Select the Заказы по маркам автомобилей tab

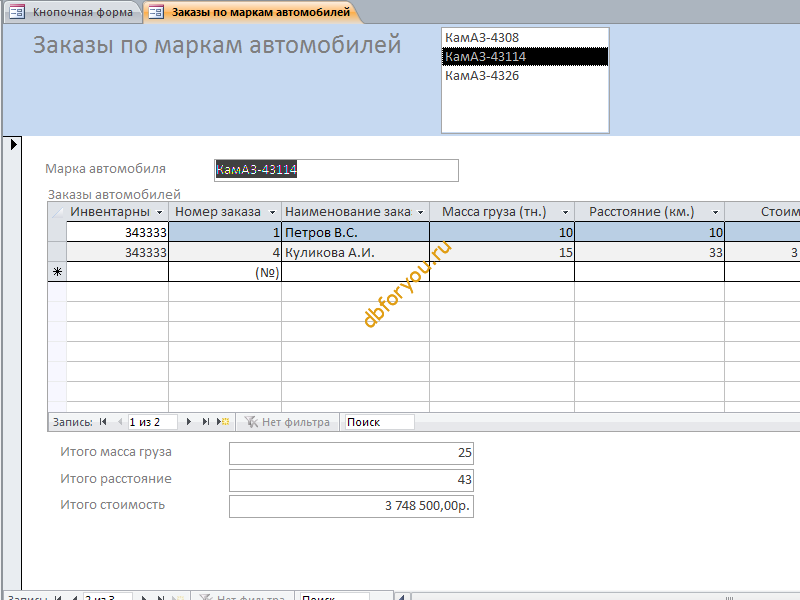coord(253,12)
